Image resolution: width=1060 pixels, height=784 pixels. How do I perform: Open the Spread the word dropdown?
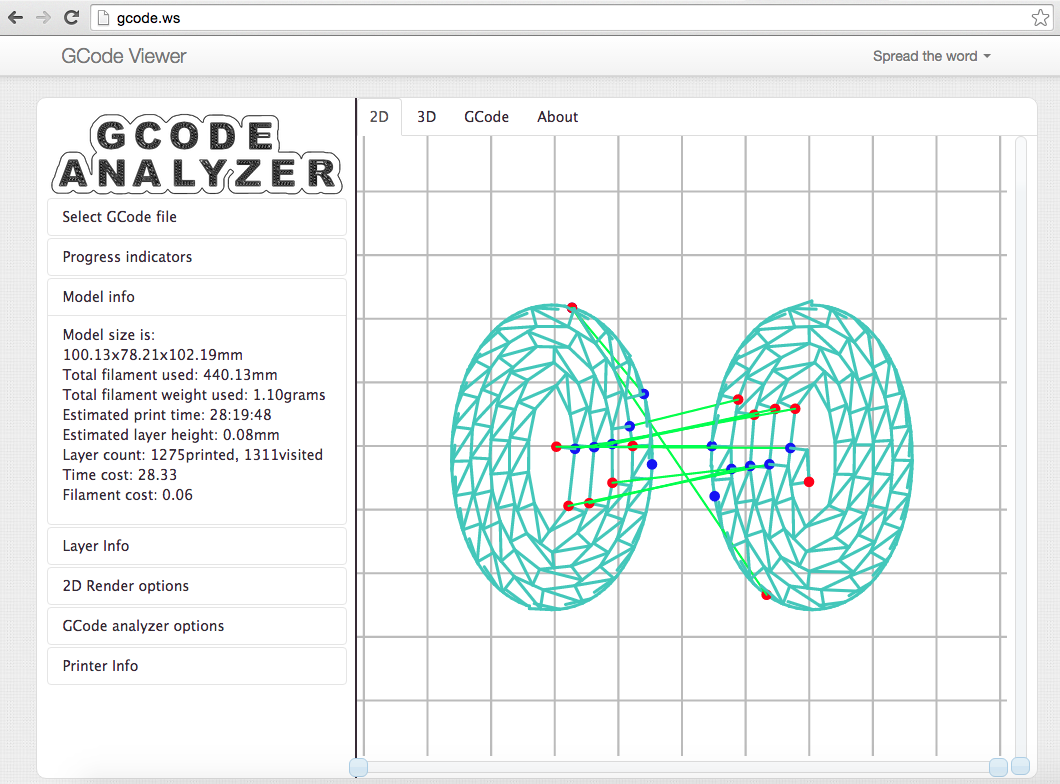point(931,56)
